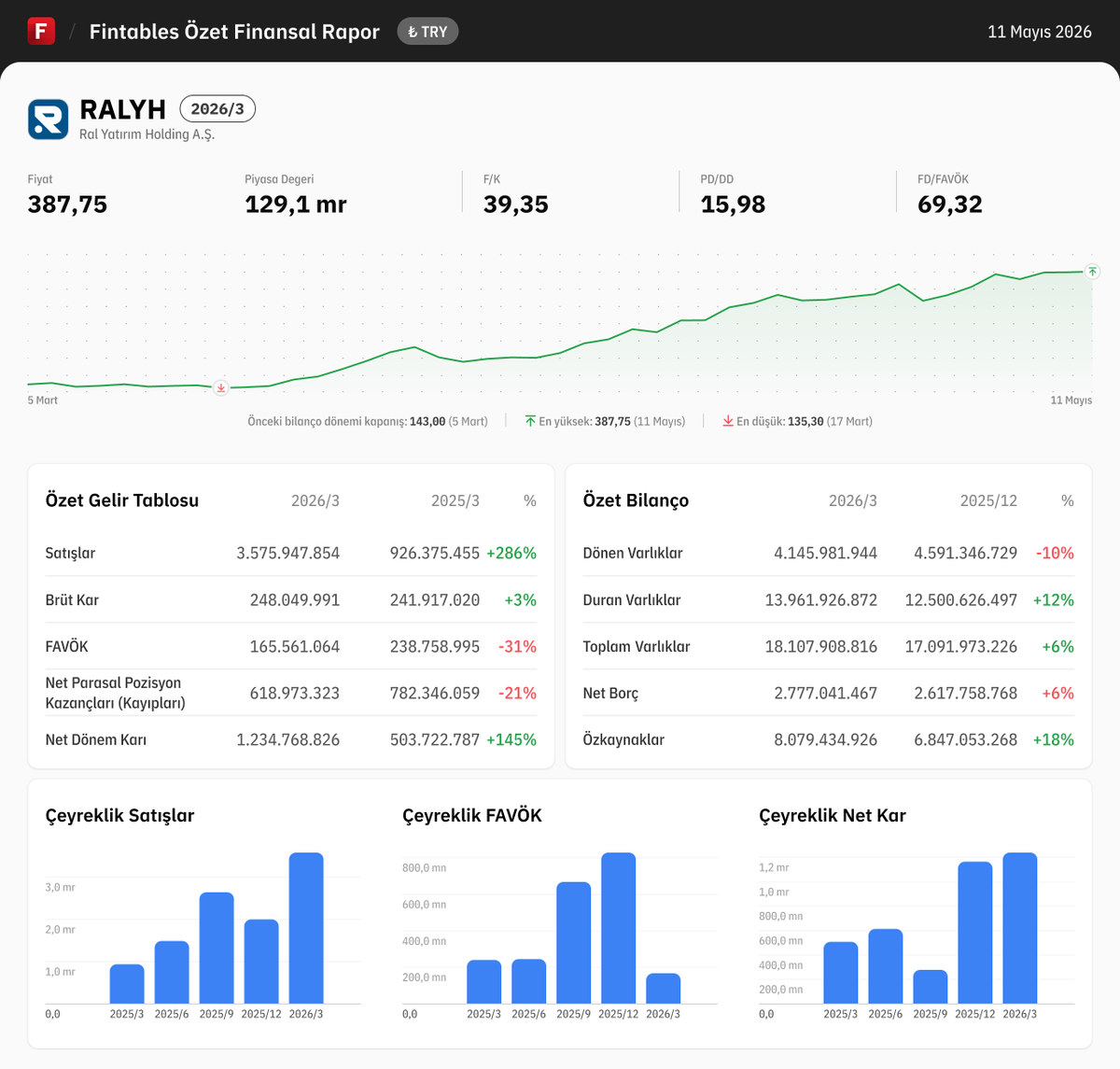Click Dönen Varlıklar value 4.145.981.944
The width and height of the screenshot is (1120, 1069).
point(826,553)
